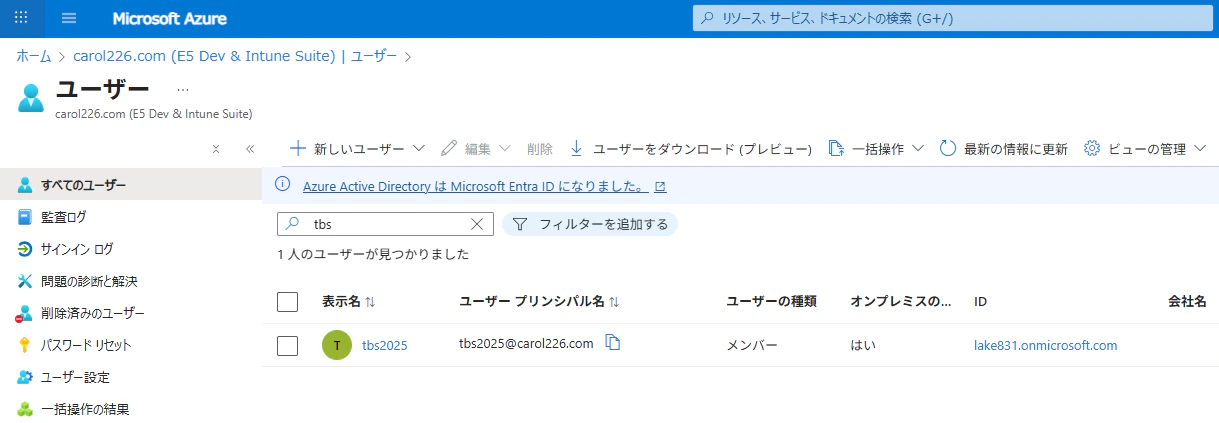Select すべてのユーザー in the sidebar

130,185
